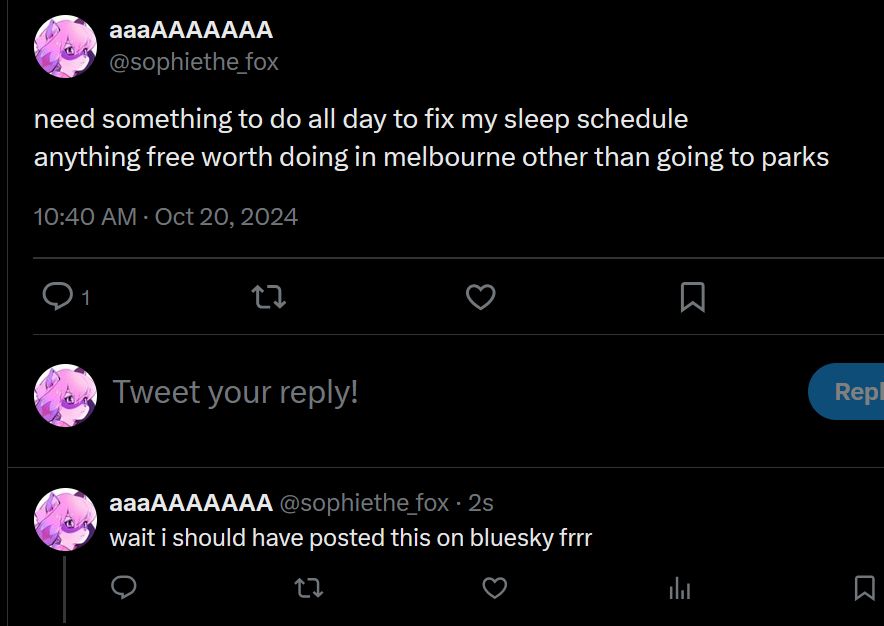Click the @sophiethe_fox handle under the header name
This screenshot has height=626, width=884.
pos(193,62)
